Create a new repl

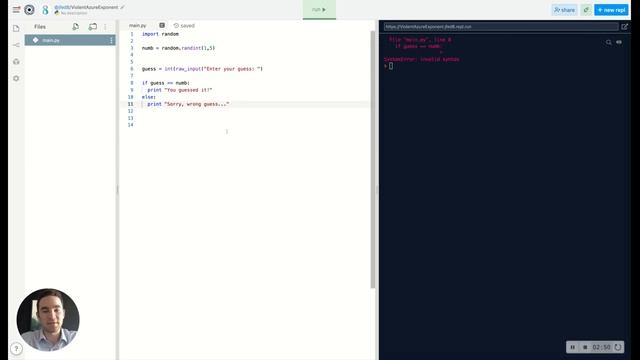coord(611,10)
